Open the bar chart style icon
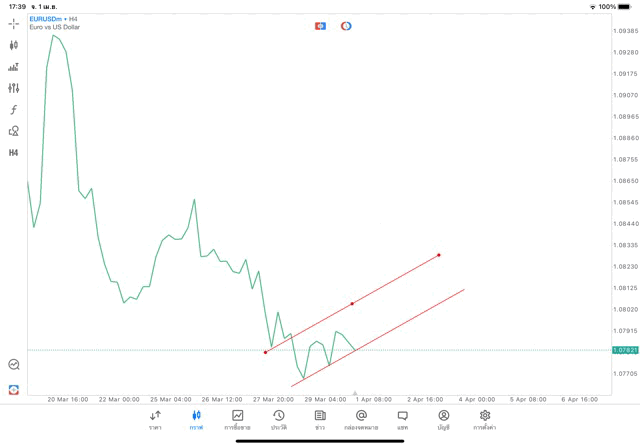 [14, 67]
